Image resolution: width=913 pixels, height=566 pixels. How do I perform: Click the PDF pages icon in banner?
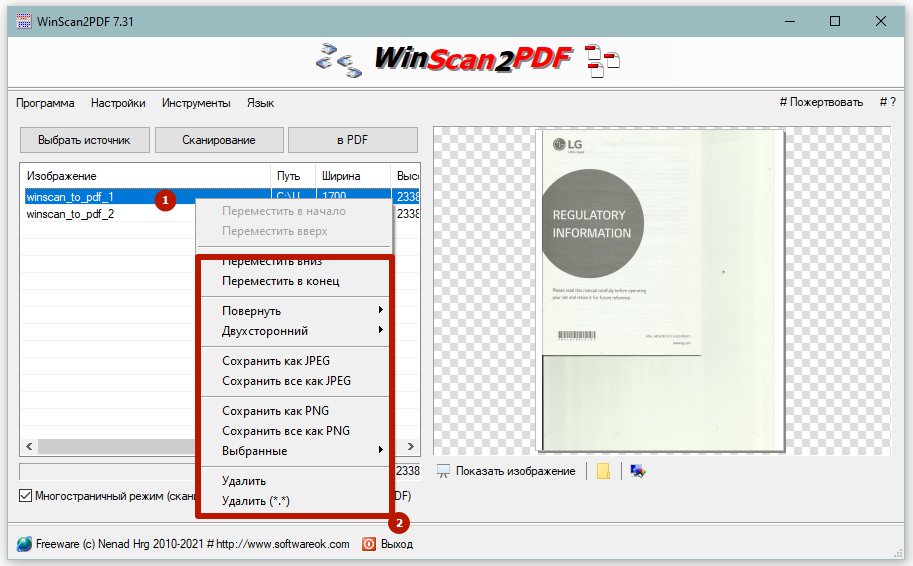pos(602,61)
